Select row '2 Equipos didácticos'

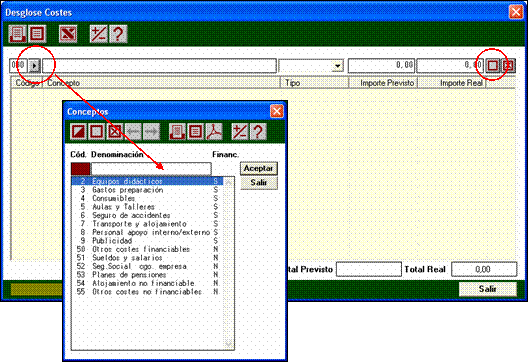coord(147,181)
